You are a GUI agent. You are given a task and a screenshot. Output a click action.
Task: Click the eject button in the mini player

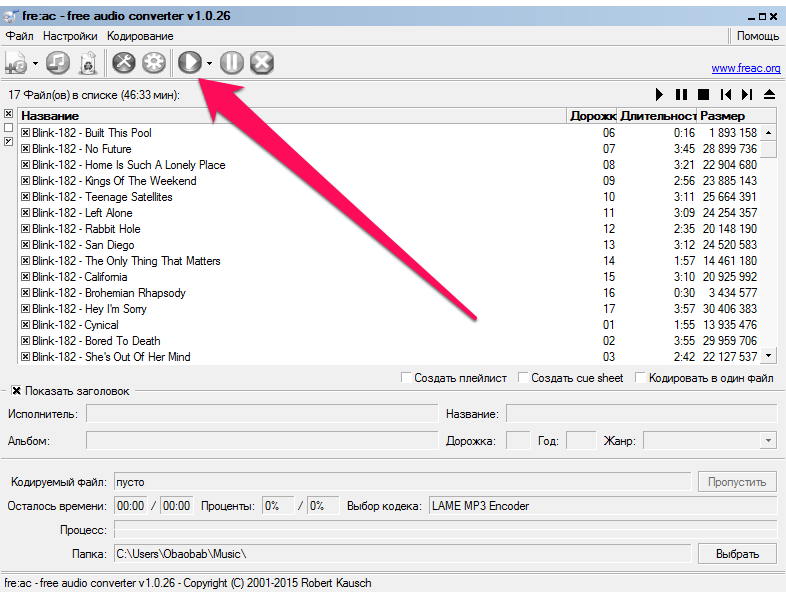(769, 94)
